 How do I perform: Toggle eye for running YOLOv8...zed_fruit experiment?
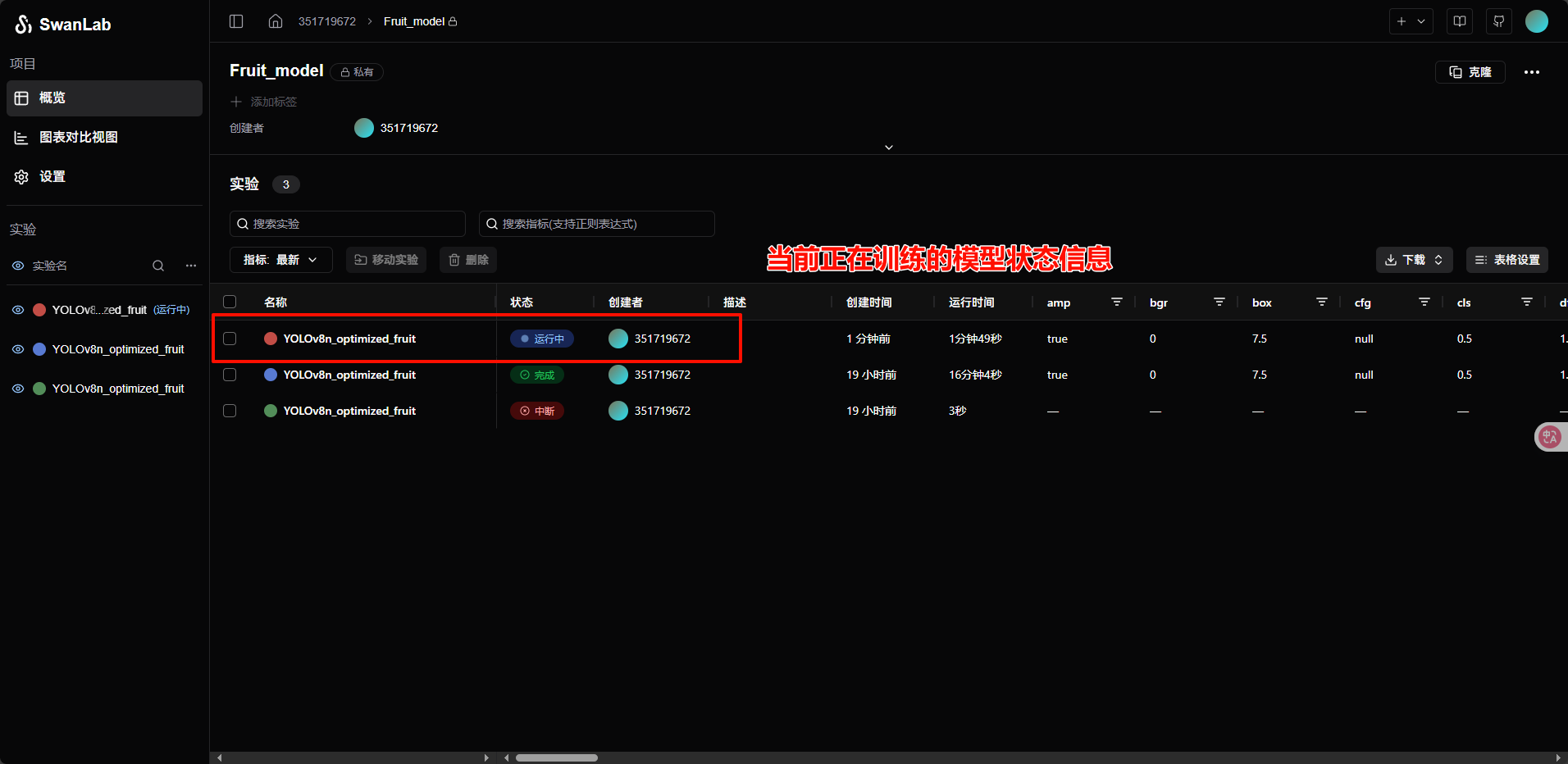[18, 310]
